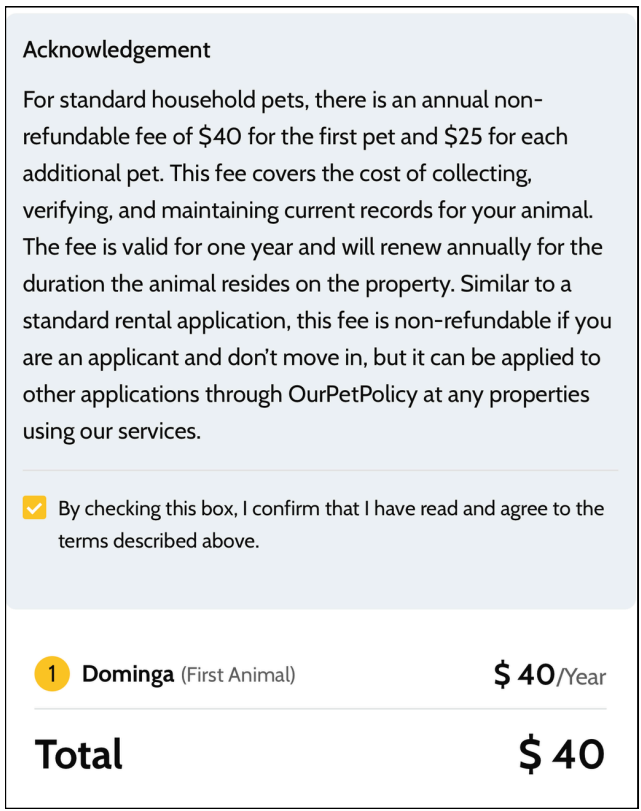Uncheck the yellow agreement checkbox
Screen dimensions: 641x811
[34, 507]
